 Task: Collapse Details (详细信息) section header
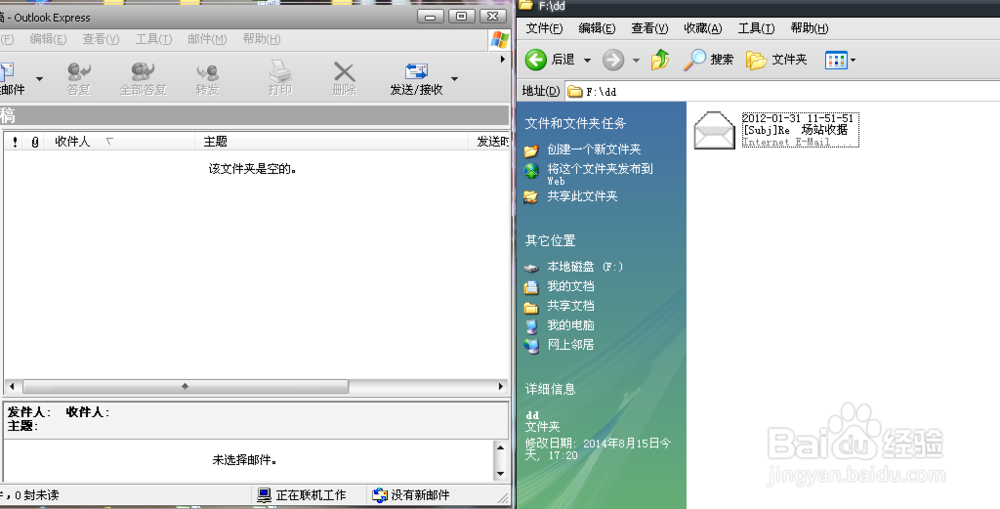(550, 388)
